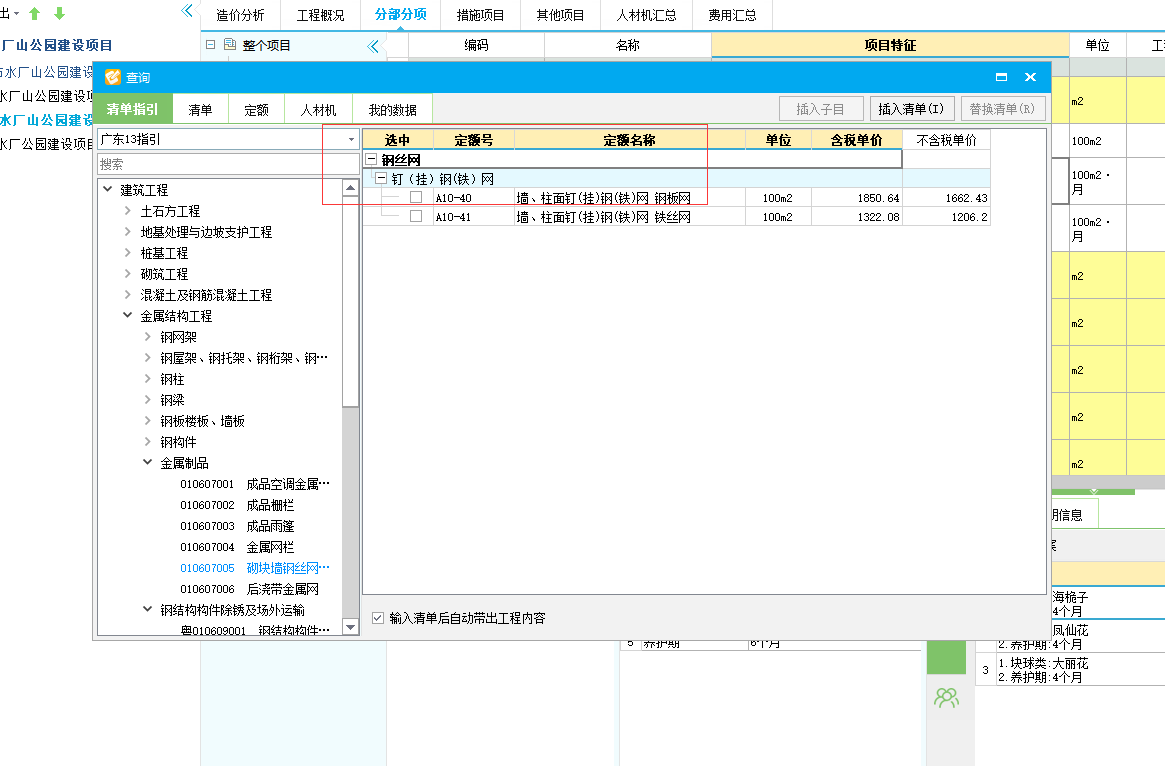Open 人材机汇总 main tab
1165x766 pixels.
tap(646, 15)
